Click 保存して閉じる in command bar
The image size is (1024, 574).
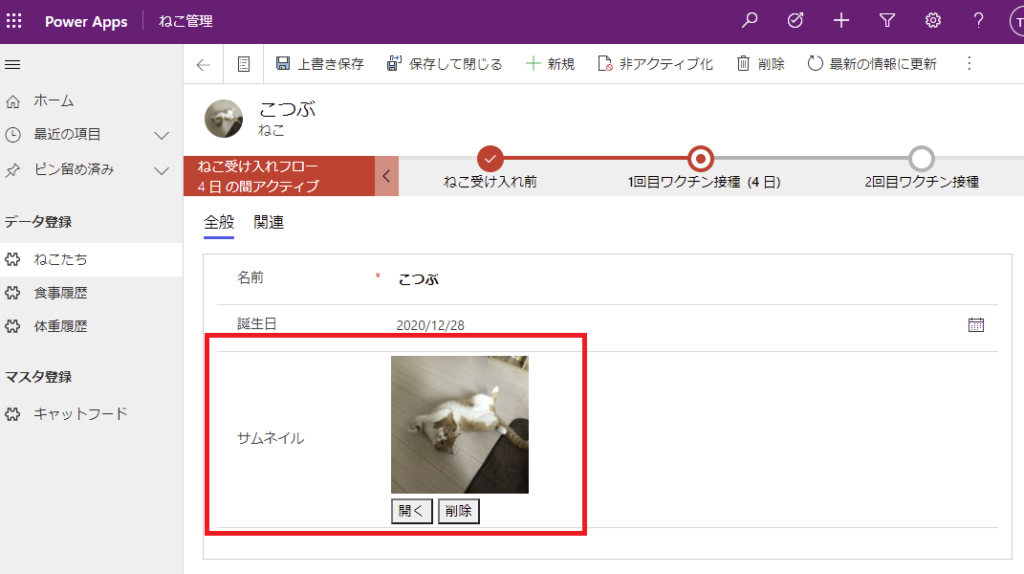(x=444, y=64)
